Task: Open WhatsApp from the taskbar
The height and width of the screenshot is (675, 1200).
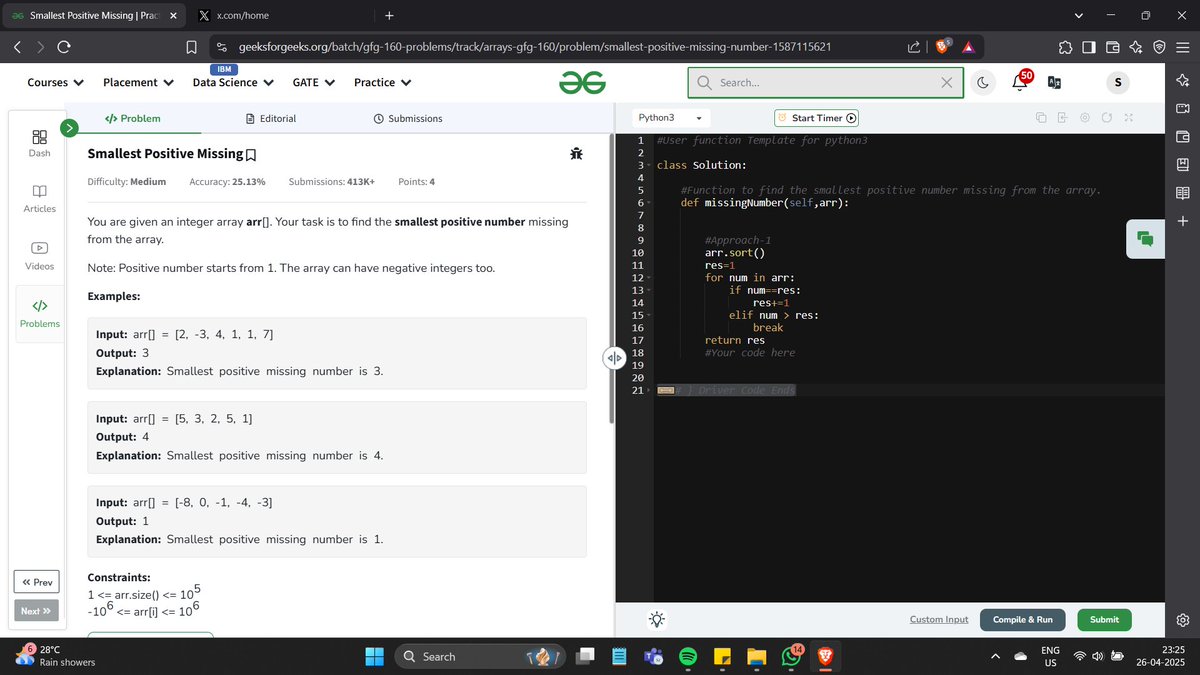Action: (790, 657)
